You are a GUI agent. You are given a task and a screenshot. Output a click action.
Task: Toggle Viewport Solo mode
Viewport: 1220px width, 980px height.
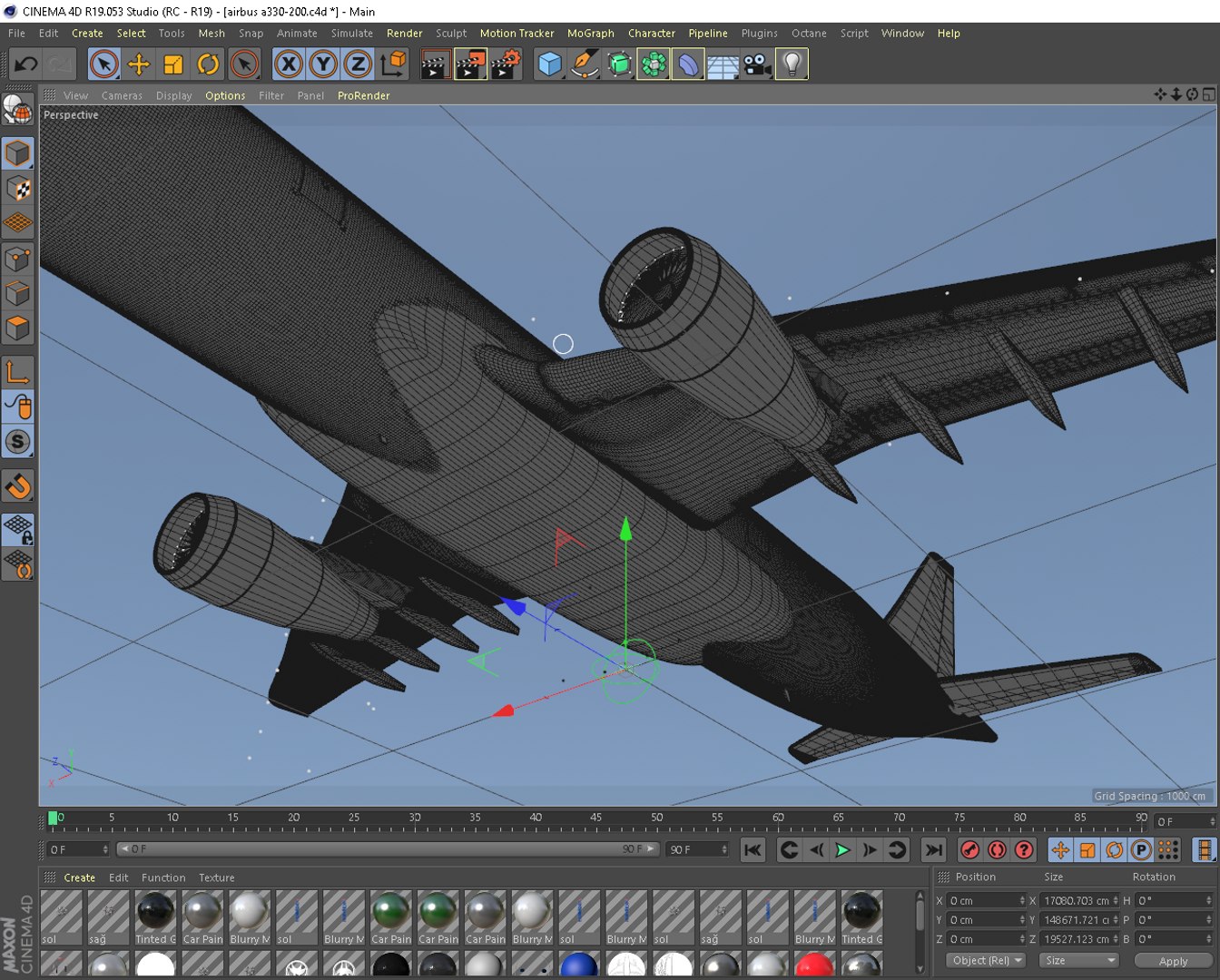(18, 443)
